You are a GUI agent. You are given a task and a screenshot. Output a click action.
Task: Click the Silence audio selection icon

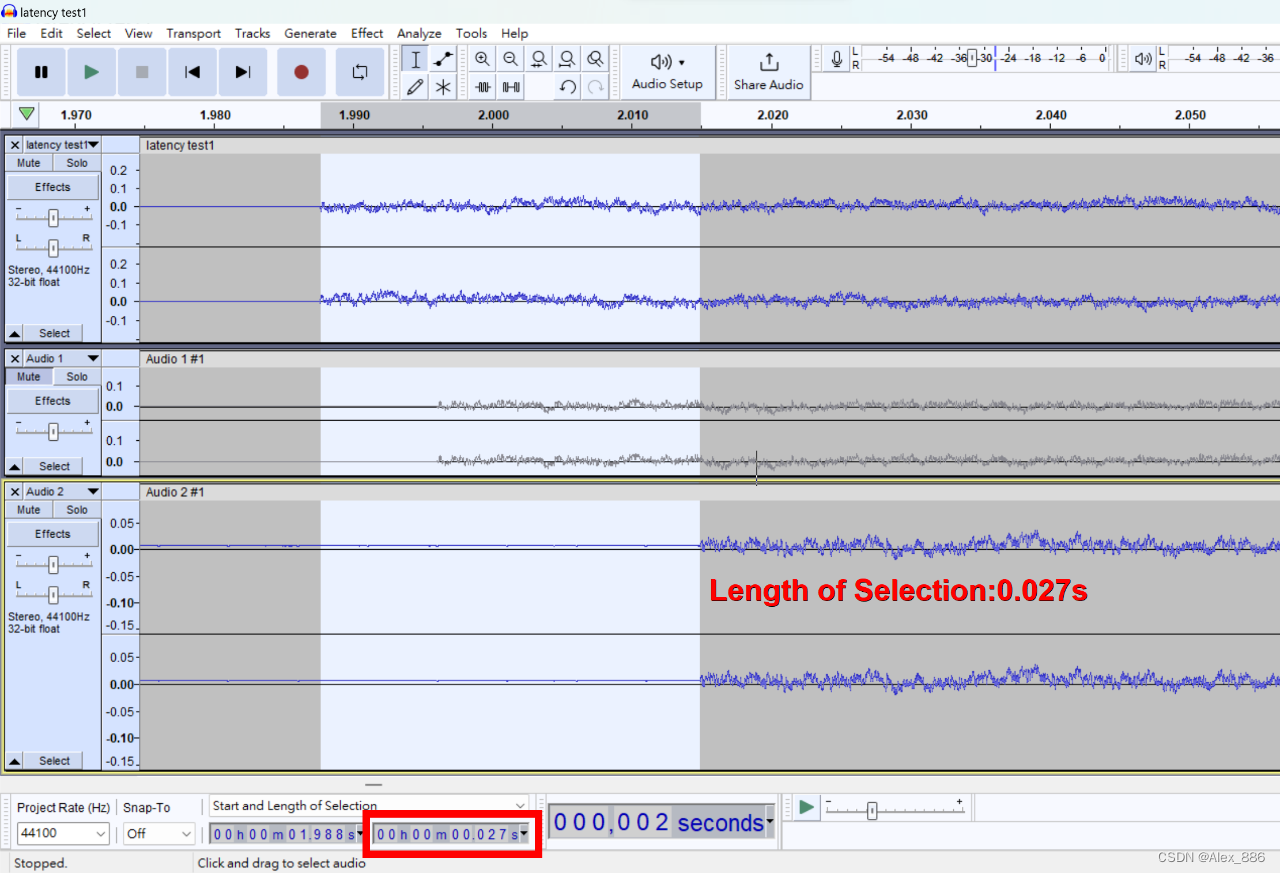tap(510, 87)
